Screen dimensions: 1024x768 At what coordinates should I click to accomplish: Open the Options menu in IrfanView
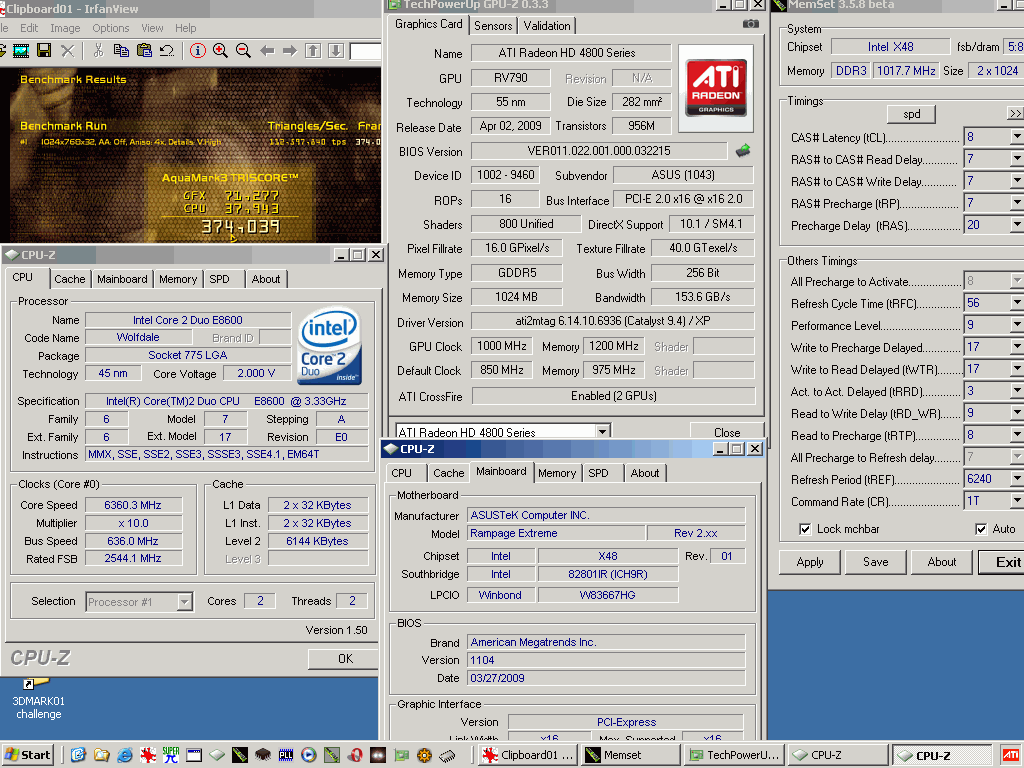pos(110,28)
